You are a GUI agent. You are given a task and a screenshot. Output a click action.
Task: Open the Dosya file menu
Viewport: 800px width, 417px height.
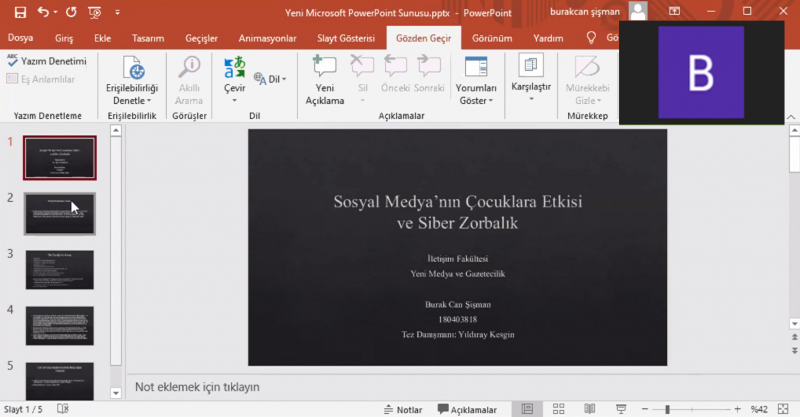pos(21,38)
